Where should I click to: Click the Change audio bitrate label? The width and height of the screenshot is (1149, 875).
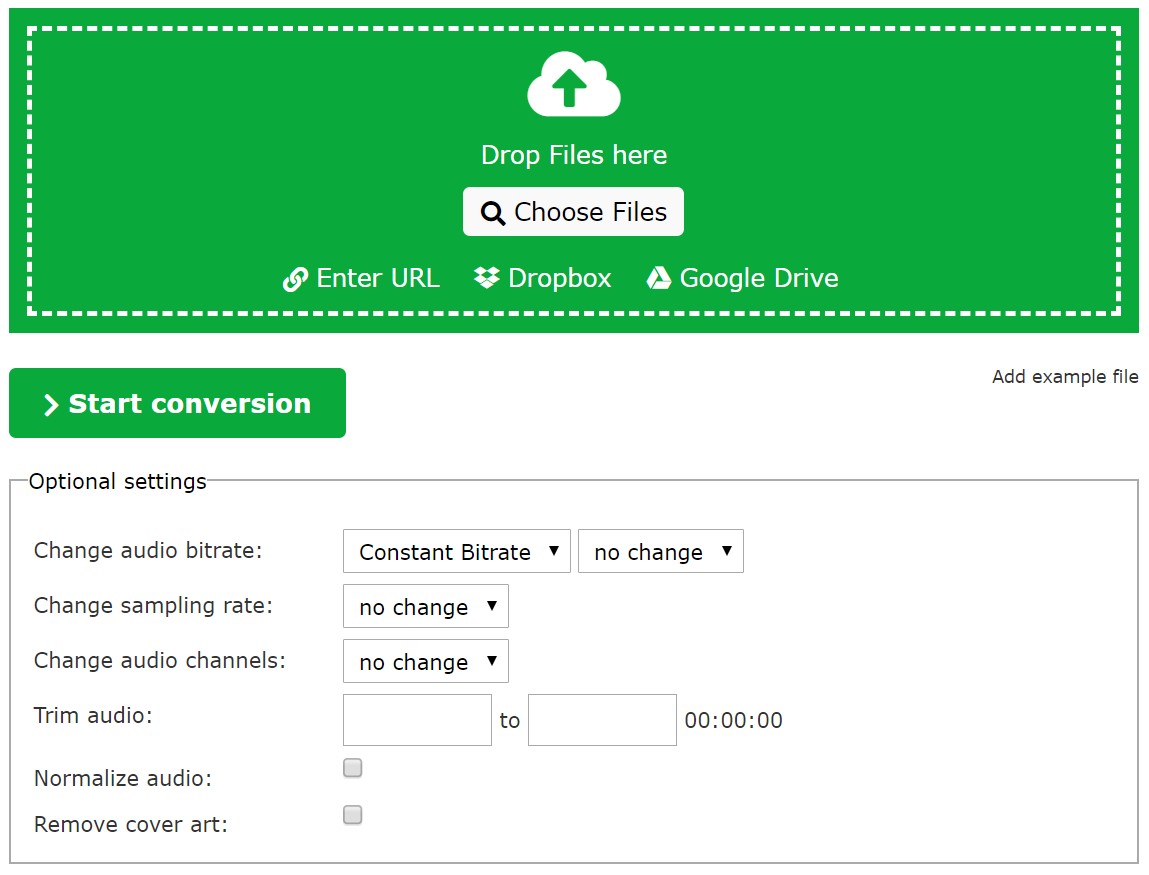148,550
